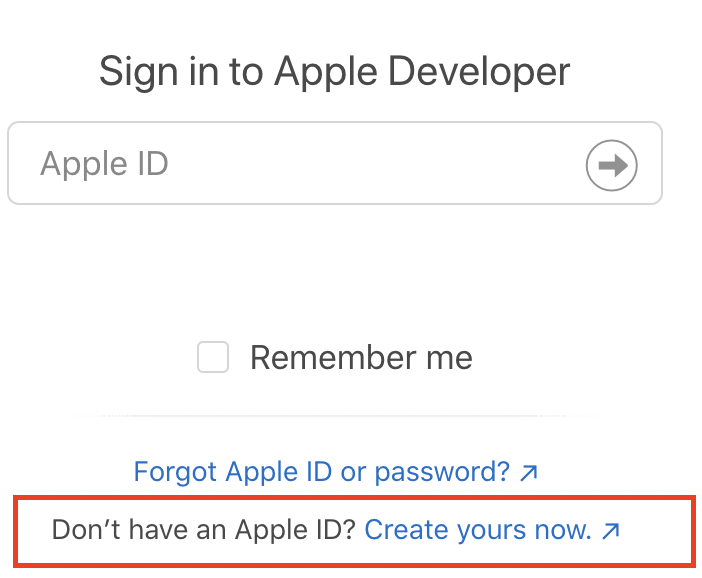Click the external-link arrow beside Forgot password link
This screenshot has height=578, width=702.
point(530,473)
